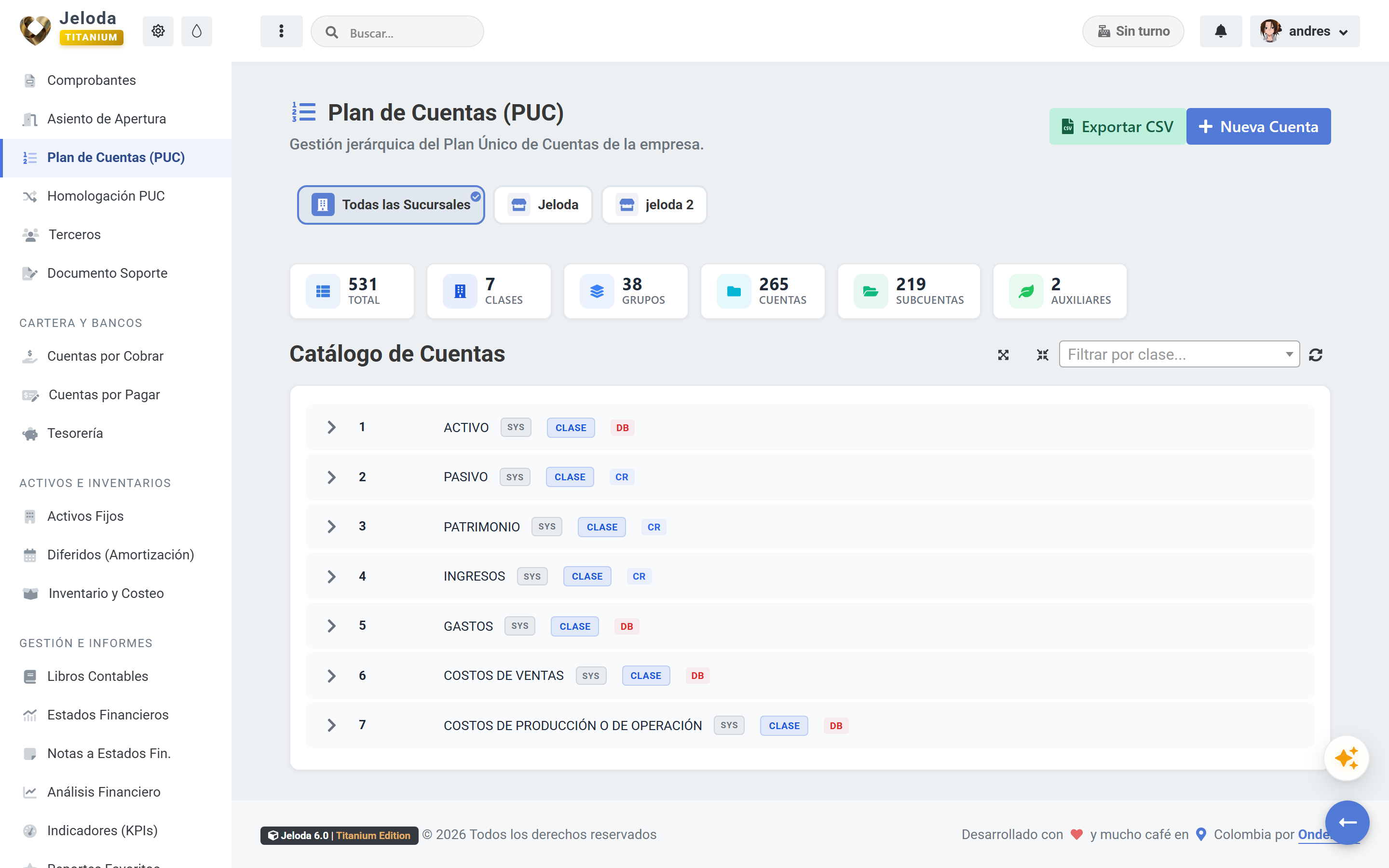Open the Filtrar por clase dropdown
Image resolution: width=1389 pixels, height=868 pixels.
pyautogui.click(x=1179, y=354)
